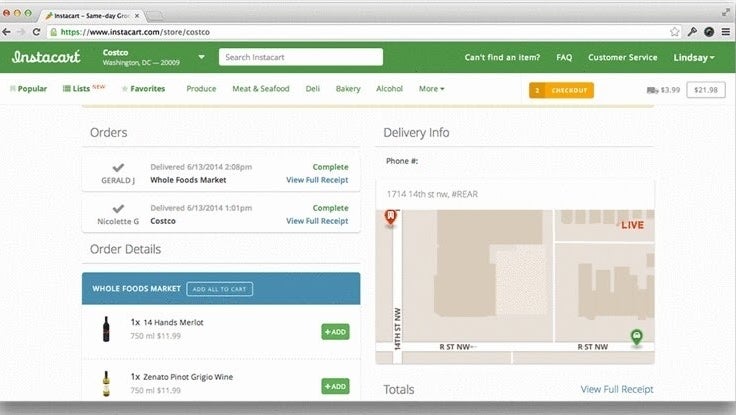This screenshot has height=415, width=736.
Task: Reload the page with refresh icon
Action: click(x=36, y=32)
